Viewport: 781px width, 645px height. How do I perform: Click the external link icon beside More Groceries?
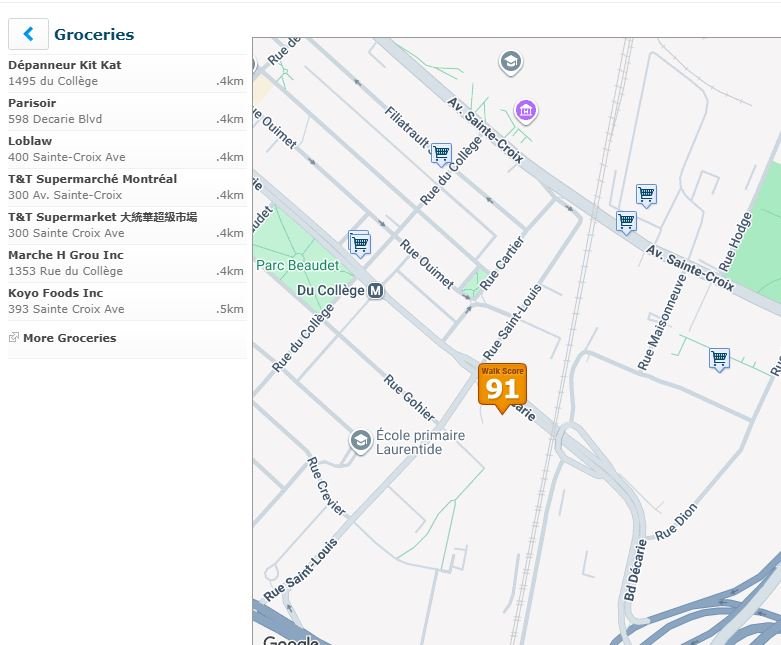click(x=13, y=338)
